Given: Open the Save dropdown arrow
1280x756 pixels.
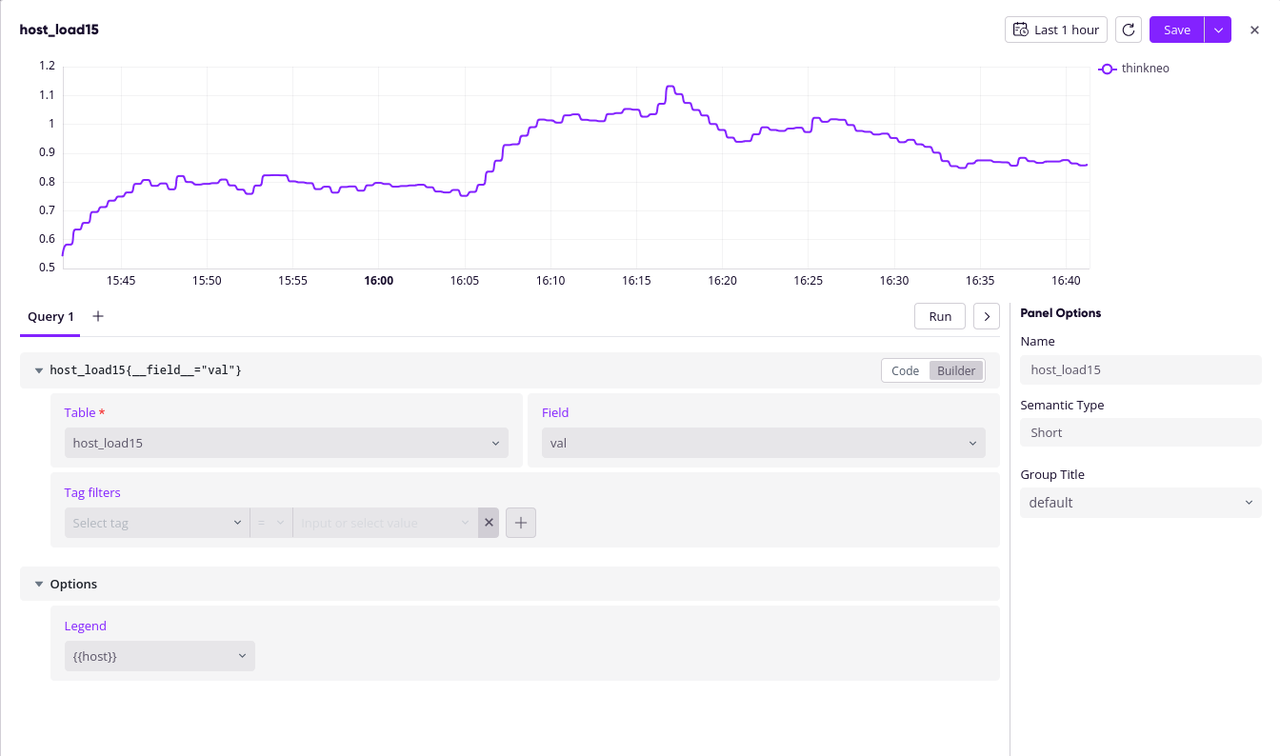Looking at the screenshot, I should coord(1218,30).
